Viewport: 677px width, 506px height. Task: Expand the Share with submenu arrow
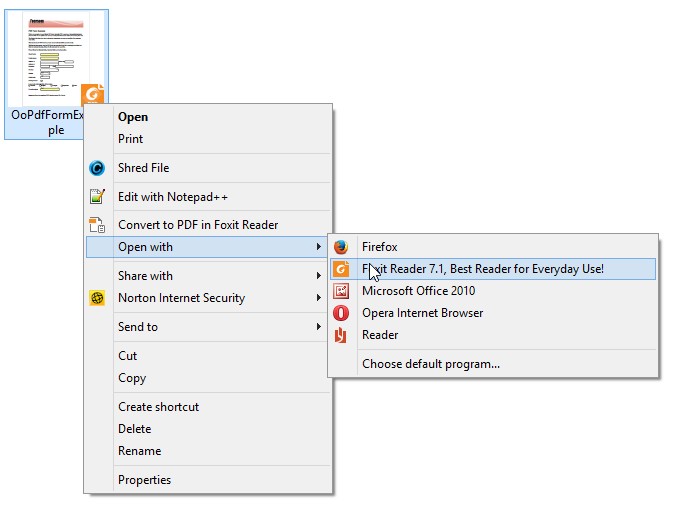(319, 275)
